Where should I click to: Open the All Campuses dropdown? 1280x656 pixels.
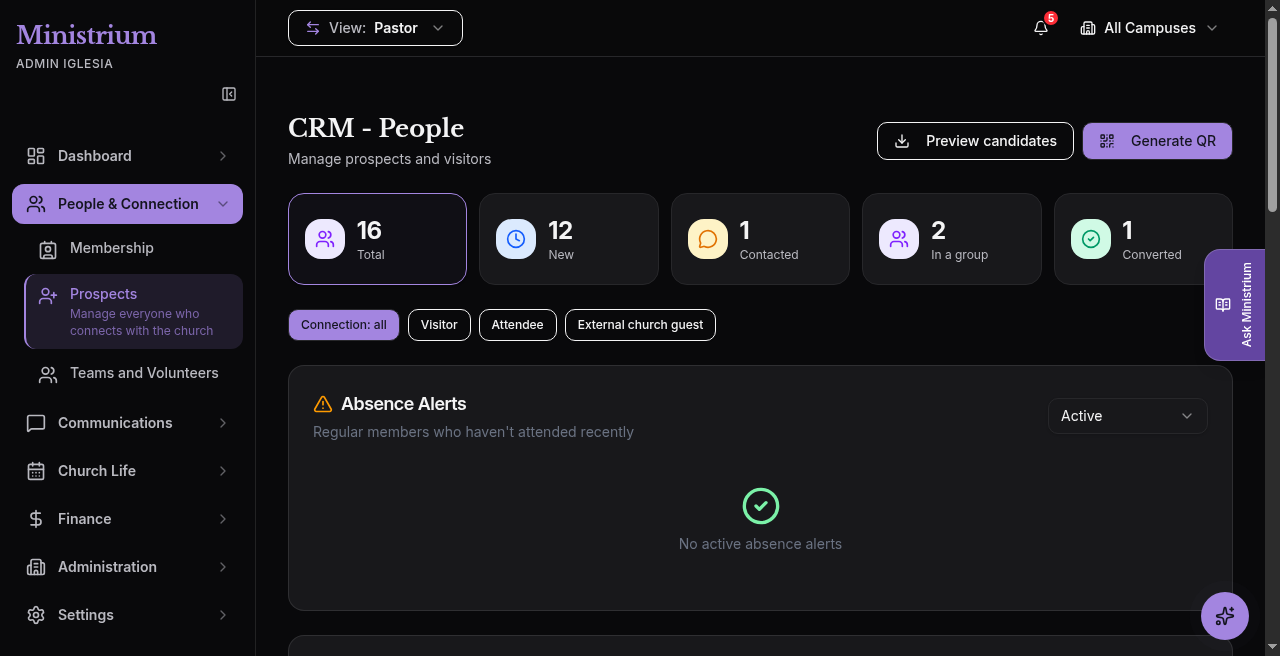[1149, 28]
